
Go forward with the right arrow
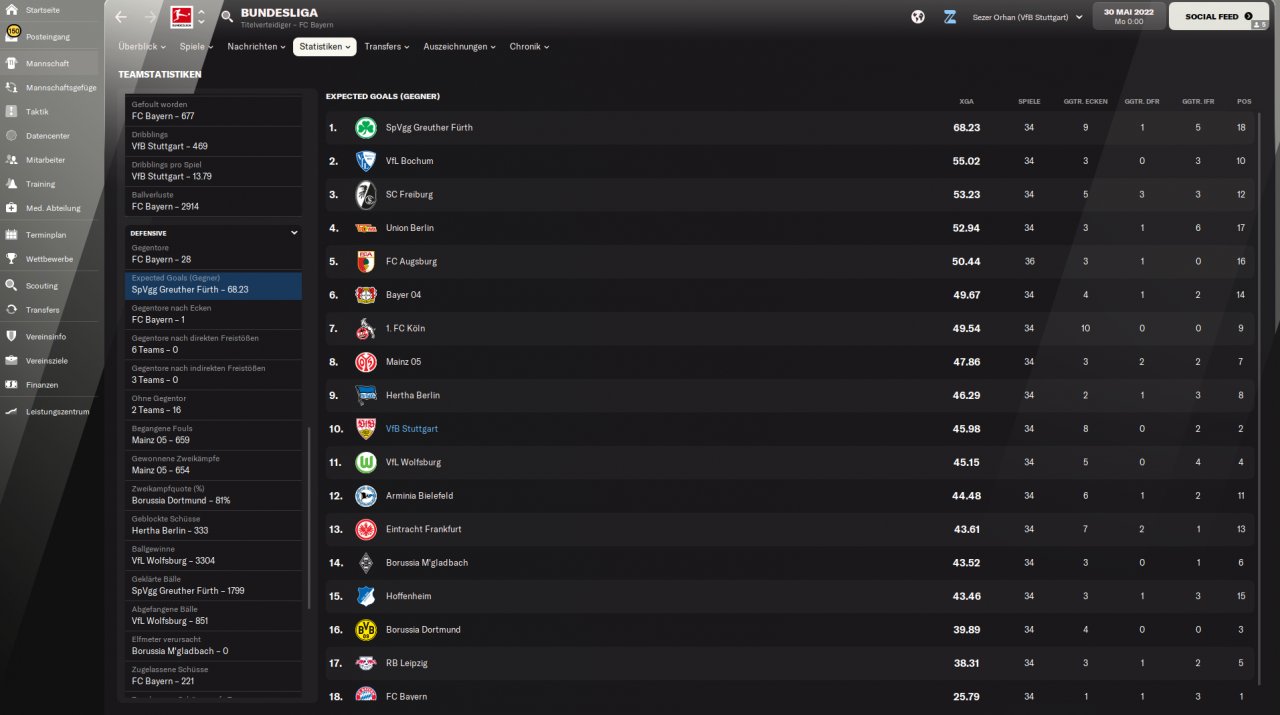(150, 17)
